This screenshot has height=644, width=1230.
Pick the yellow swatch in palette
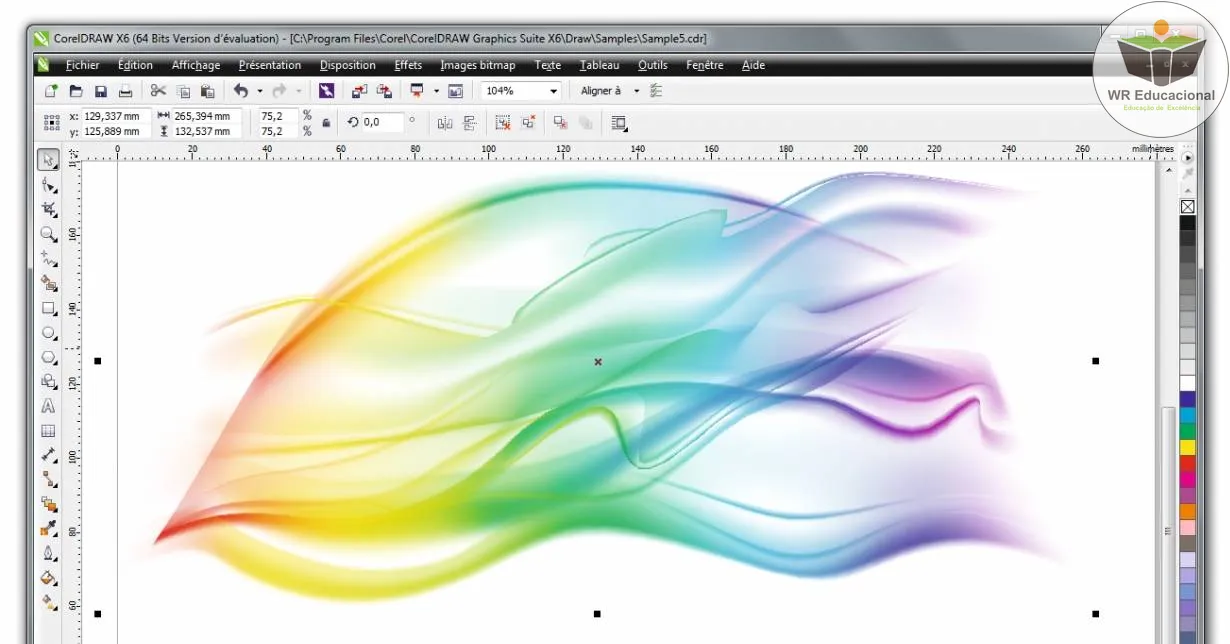[x=1188, y=447]
